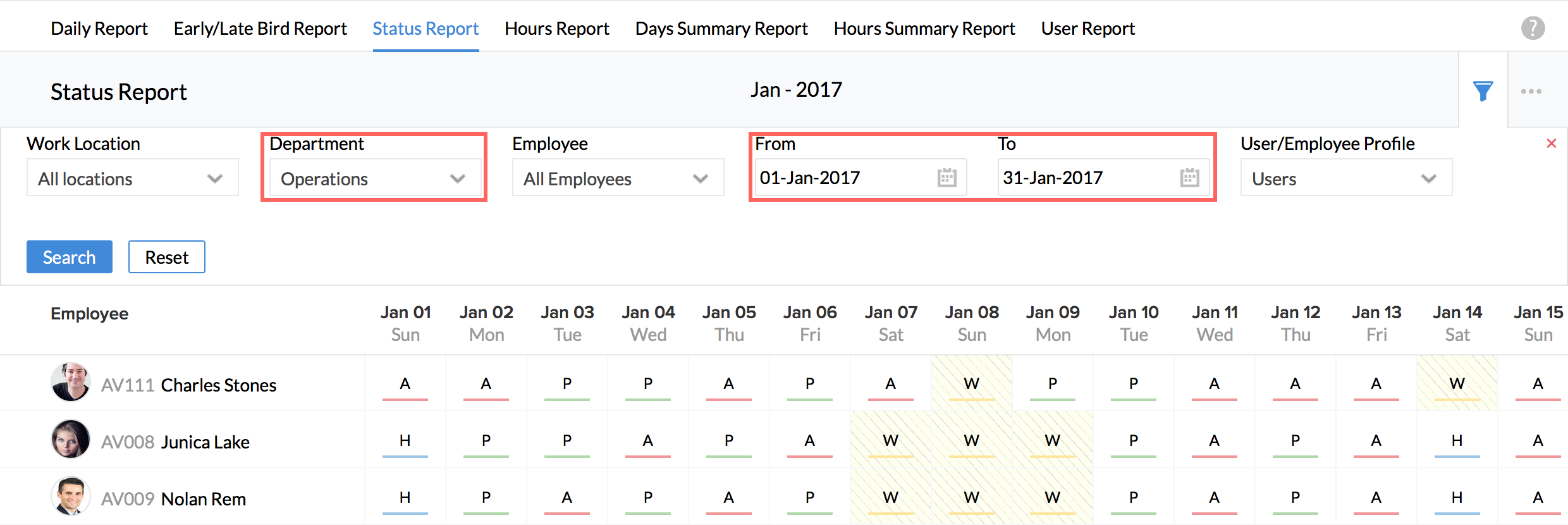Click Charles Stones' profile photo
Viewport: 1568px width, 525px height.
click(70, 382)
